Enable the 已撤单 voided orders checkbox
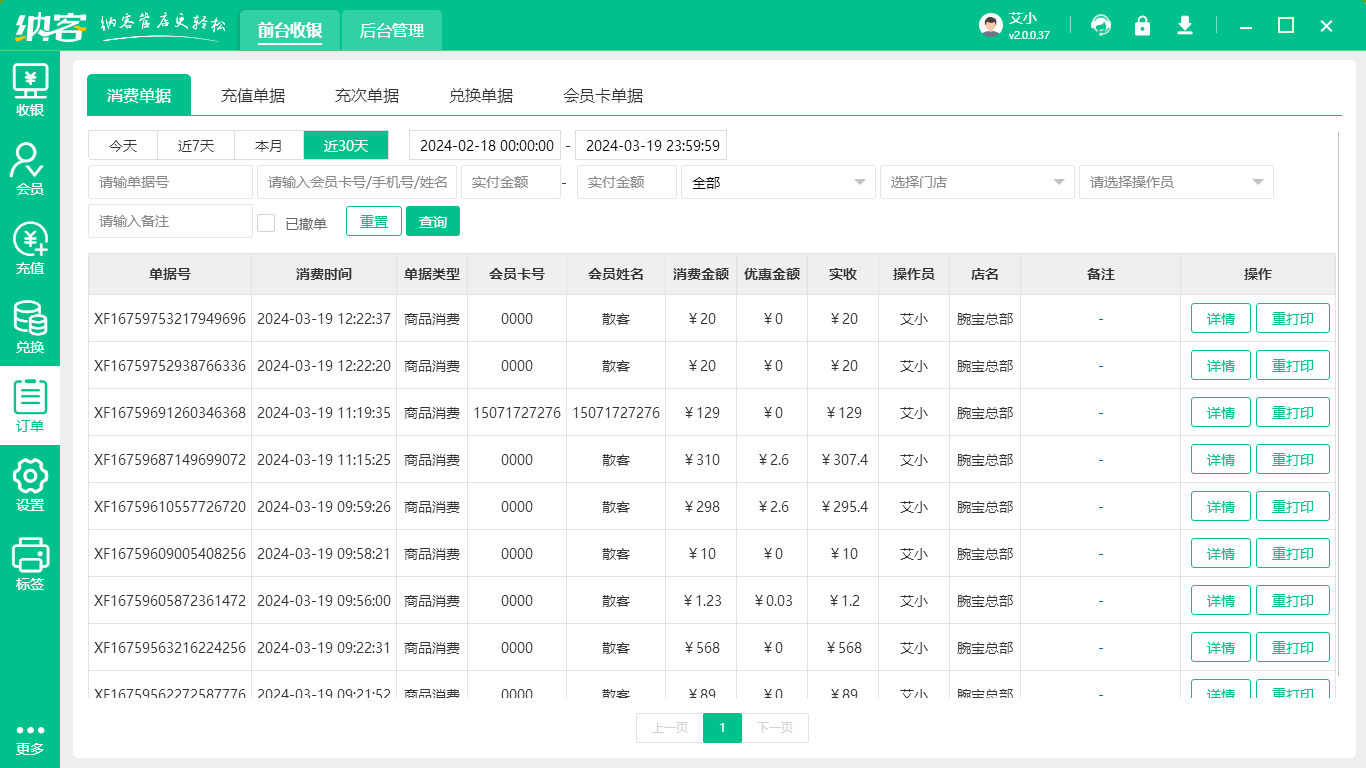The height and width of the screenshot is (768, 1366). point(266,222)
